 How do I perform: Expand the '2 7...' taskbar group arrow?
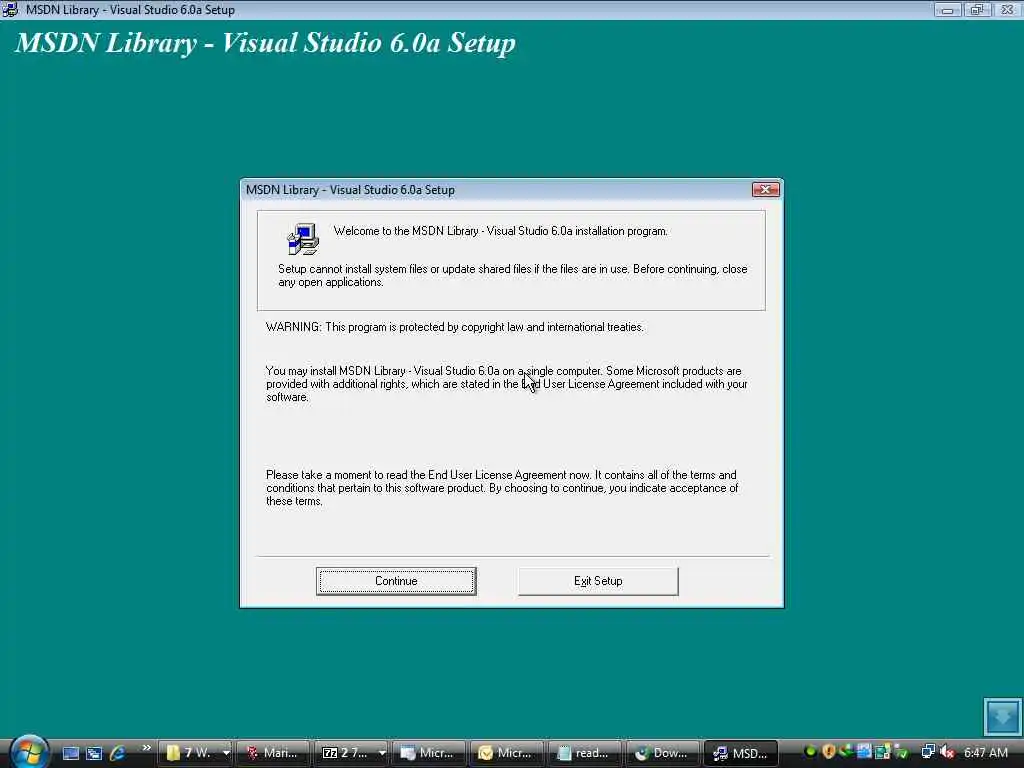pyautogui.click(x=382, y=753)
